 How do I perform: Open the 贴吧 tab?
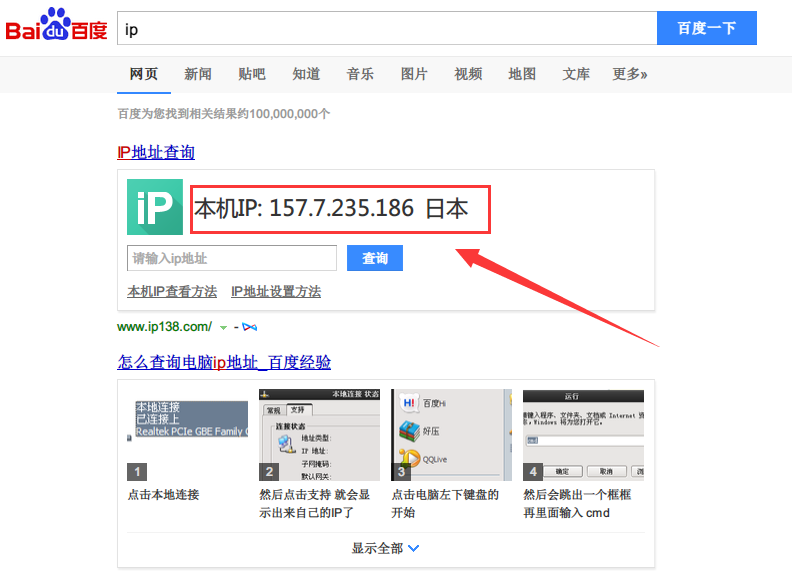pyautogui.click(x=252, y=74)
